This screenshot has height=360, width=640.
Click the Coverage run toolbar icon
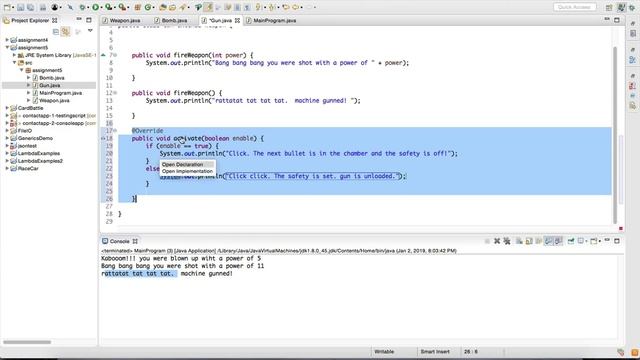[109, 7]
